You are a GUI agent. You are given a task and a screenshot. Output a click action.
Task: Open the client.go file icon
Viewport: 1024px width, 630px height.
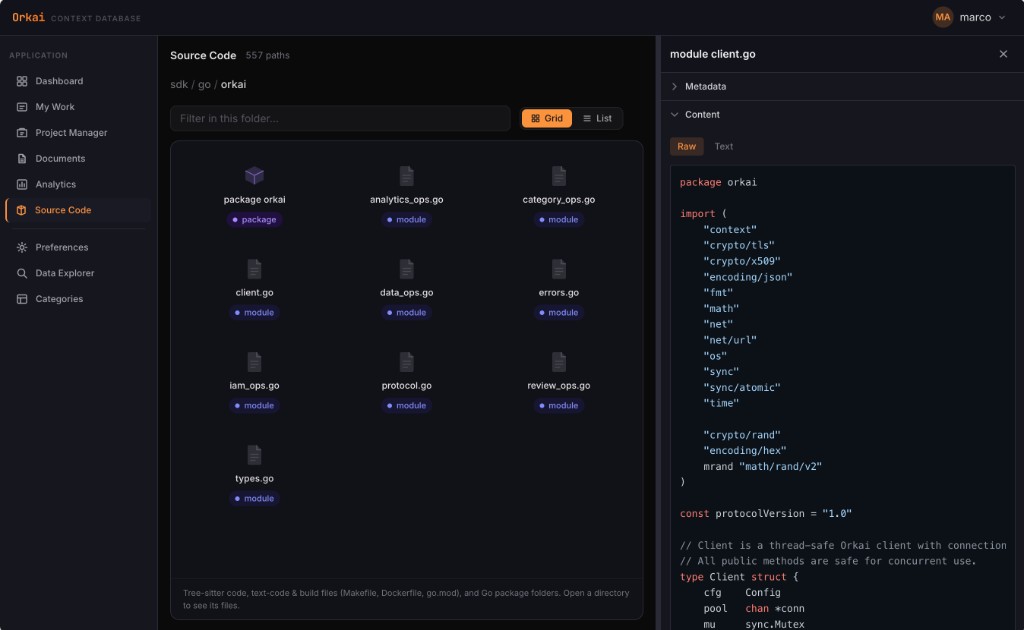click(x=254, y=268)
